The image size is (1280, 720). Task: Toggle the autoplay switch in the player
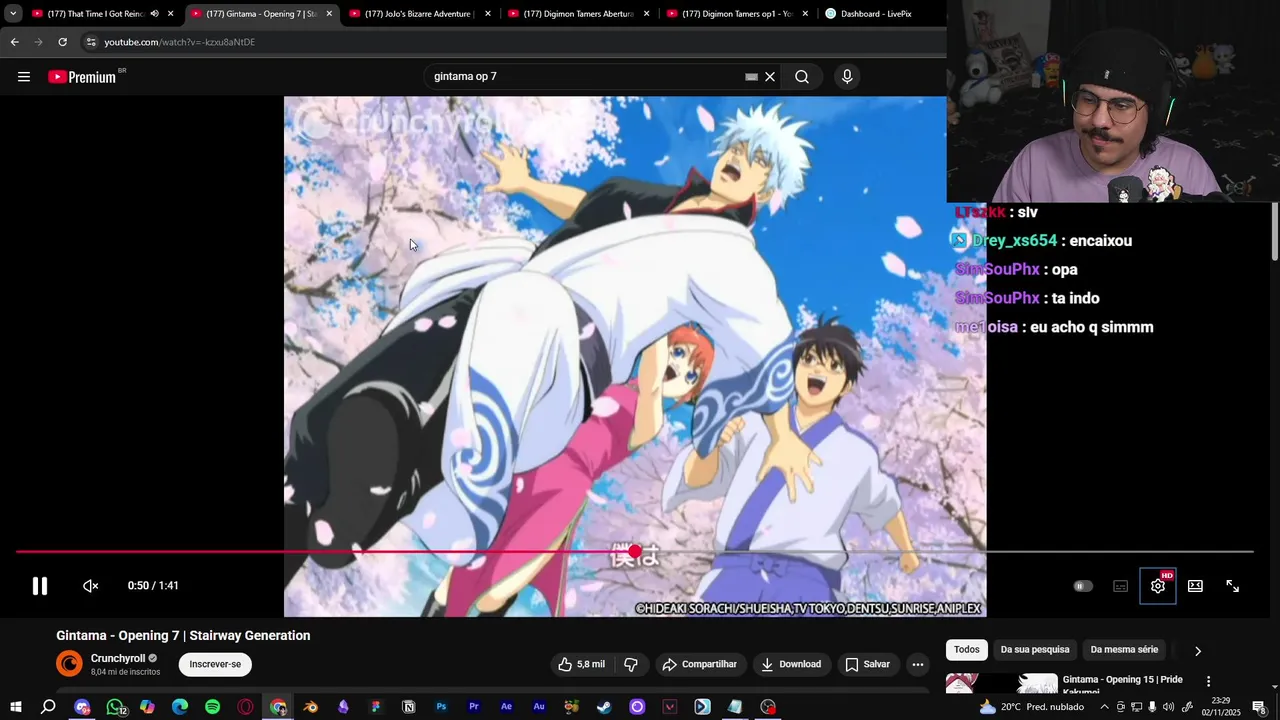(1083, 586)
